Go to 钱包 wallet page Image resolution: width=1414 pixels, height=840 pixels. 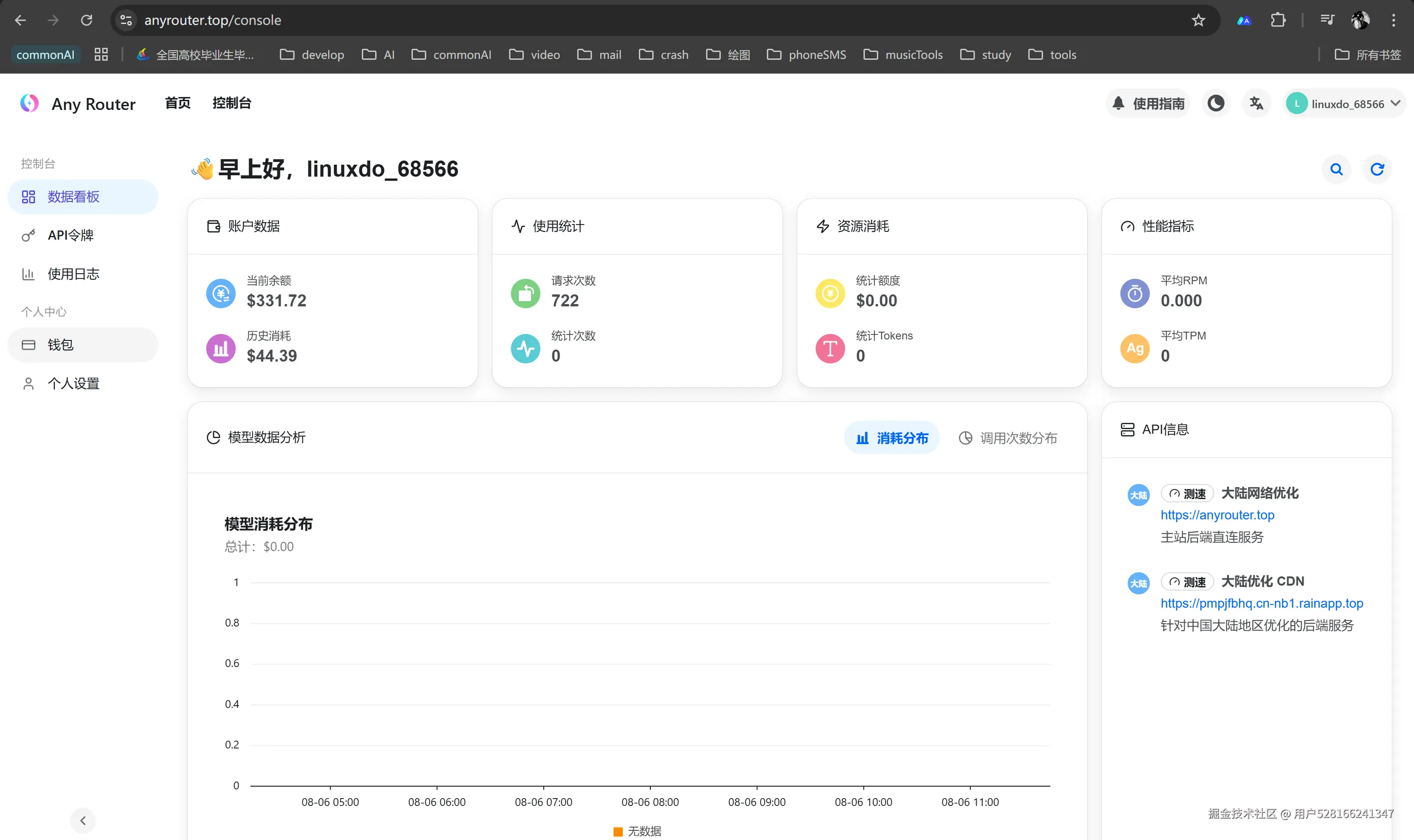point(60,345)
